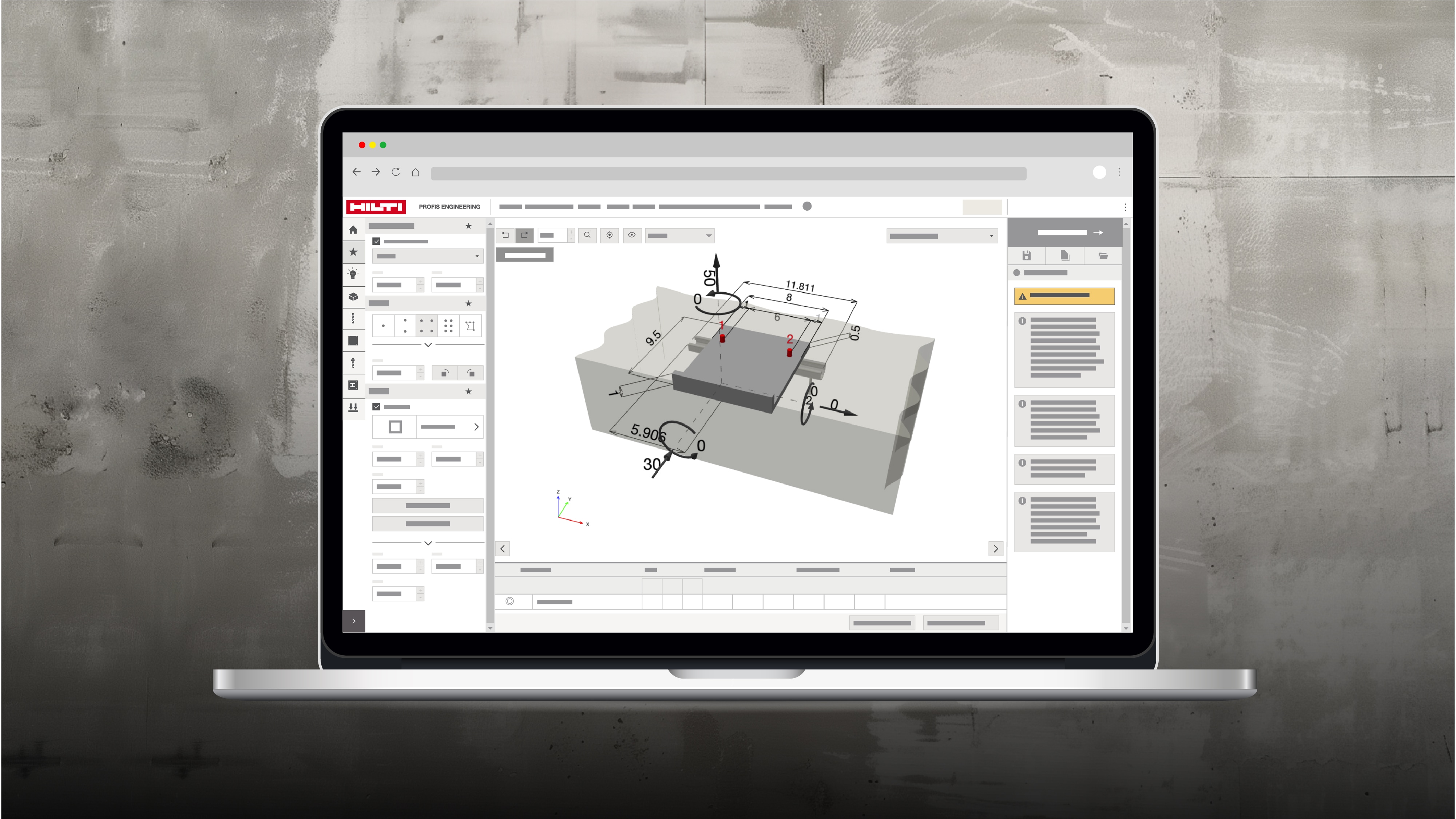Screen dimensions: 1456x819
Task: Open the threaded rod sidebar tab
Action: pyautogui.click(x=353, y=319)
